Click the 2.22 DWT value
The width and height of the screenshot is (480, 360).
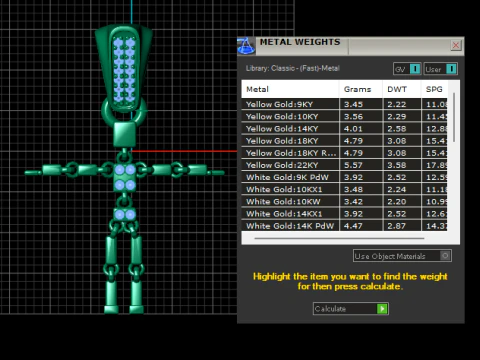click(397, 104)
